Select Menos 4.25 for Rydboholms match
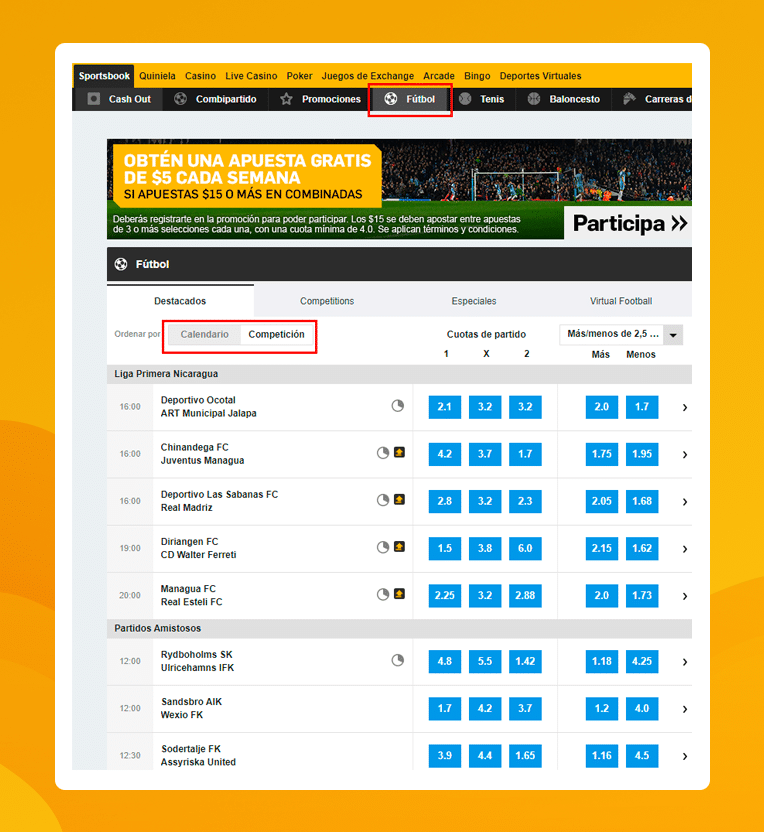 click(642, 662)
